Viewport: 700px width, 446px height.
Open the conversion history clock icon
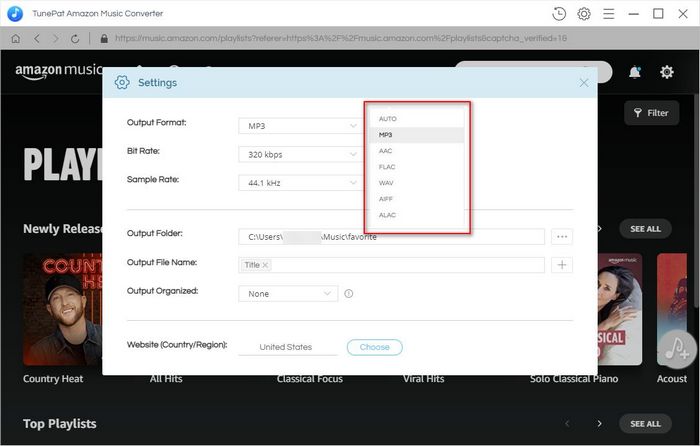click(x=559, y=14)
